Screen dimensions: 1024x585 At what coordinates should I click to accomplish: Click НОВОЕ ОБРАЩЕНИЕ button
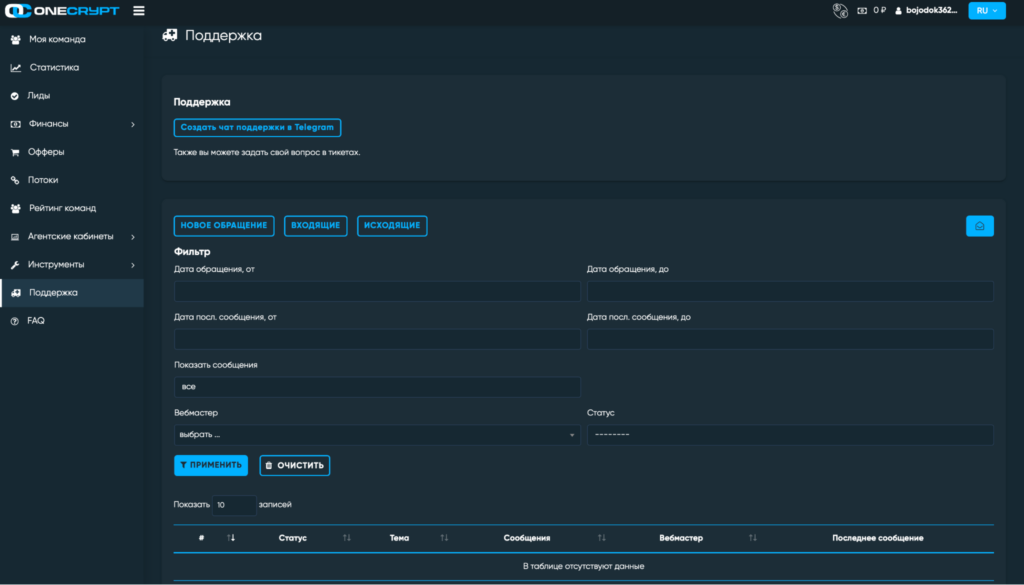224,225
